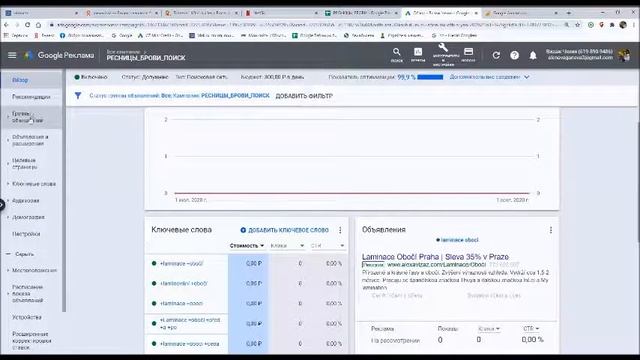Click the blue filter funnel icon
The image size is (640, 360).
point(78,96)
